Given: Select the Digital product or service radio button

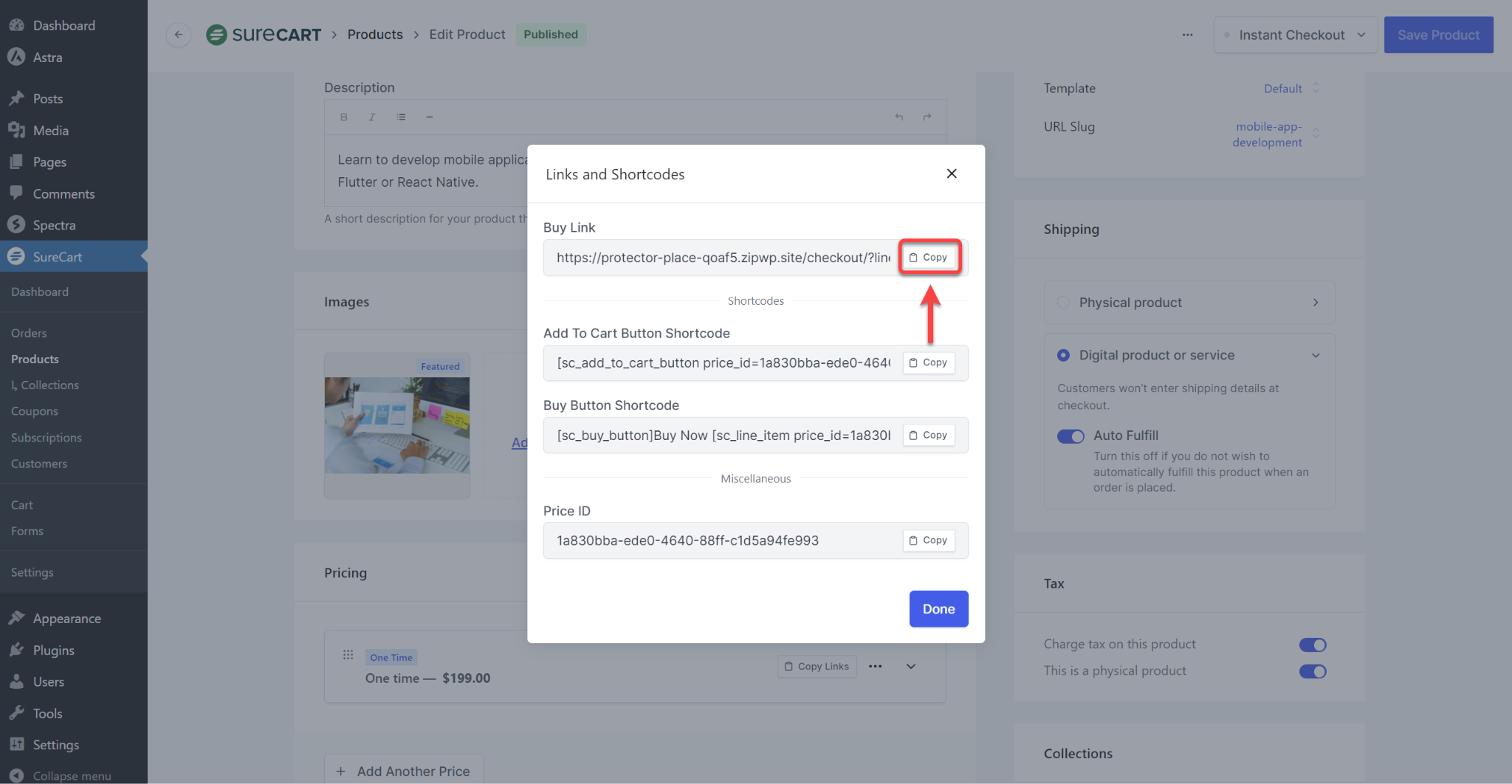Looking at the screenshot, I should click(x=1063, y=355).
